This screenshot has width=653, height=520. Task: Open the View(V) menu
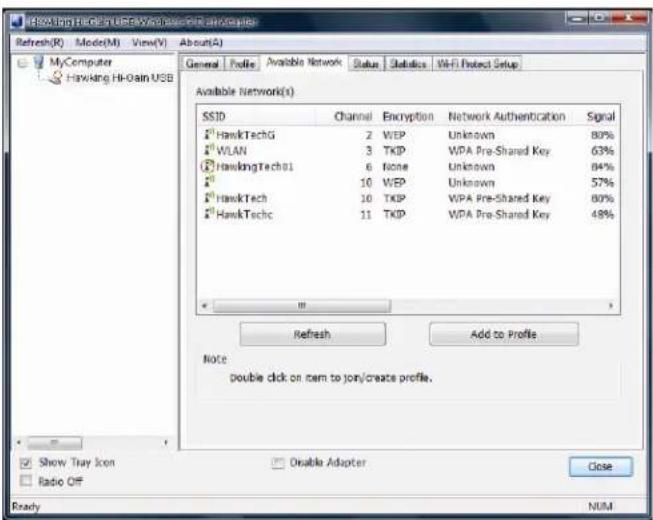pyautogui.click(x=150, y=42)
